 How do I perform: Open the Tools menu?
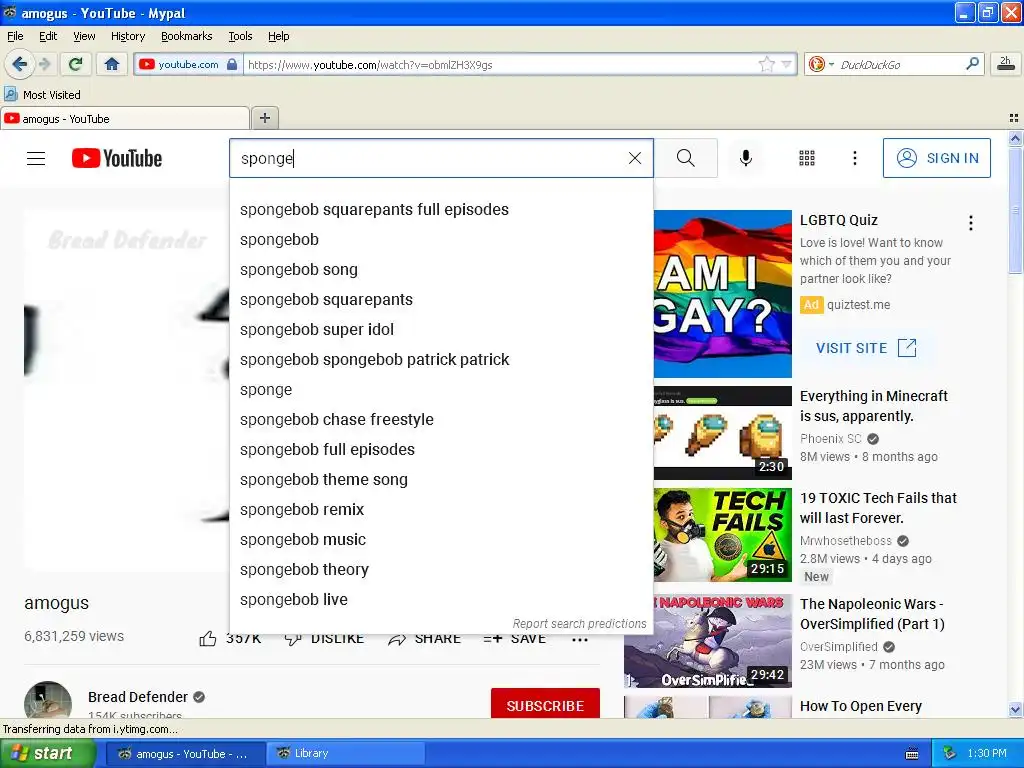(240, 36)
